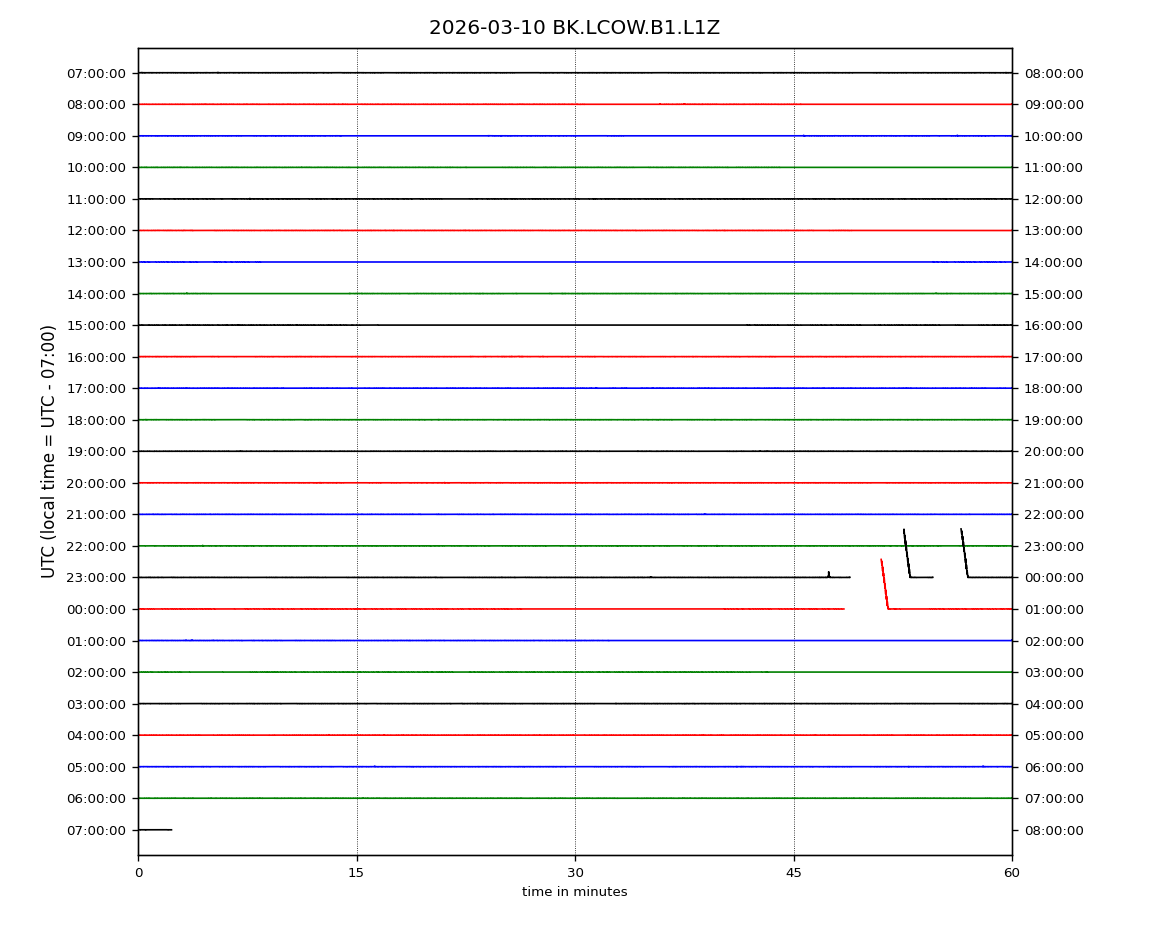1150x950 pixels.
Task: Click the vertical UTC local time axis label
Action: pos(49,451)
